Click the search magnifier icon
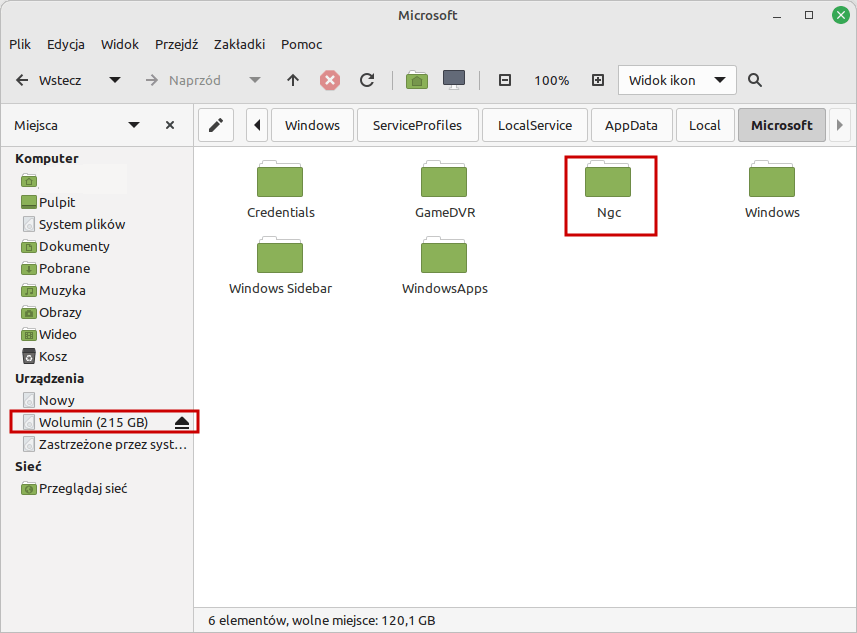The image size is (857, 633). click(755, 80)
